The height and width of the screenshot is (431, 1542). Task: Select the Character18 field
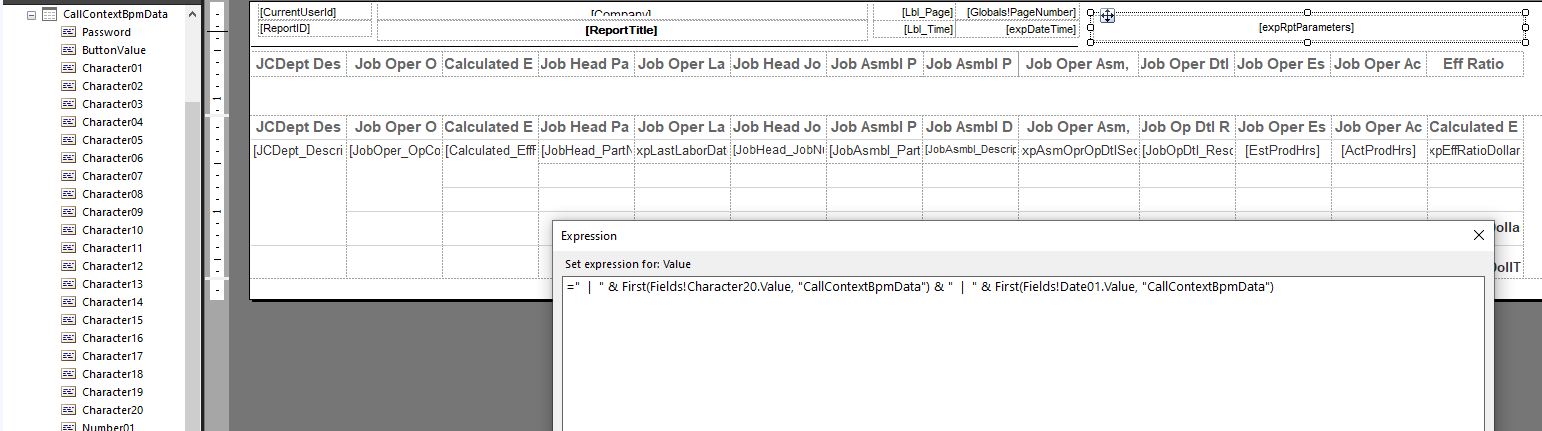coord(112,374)
